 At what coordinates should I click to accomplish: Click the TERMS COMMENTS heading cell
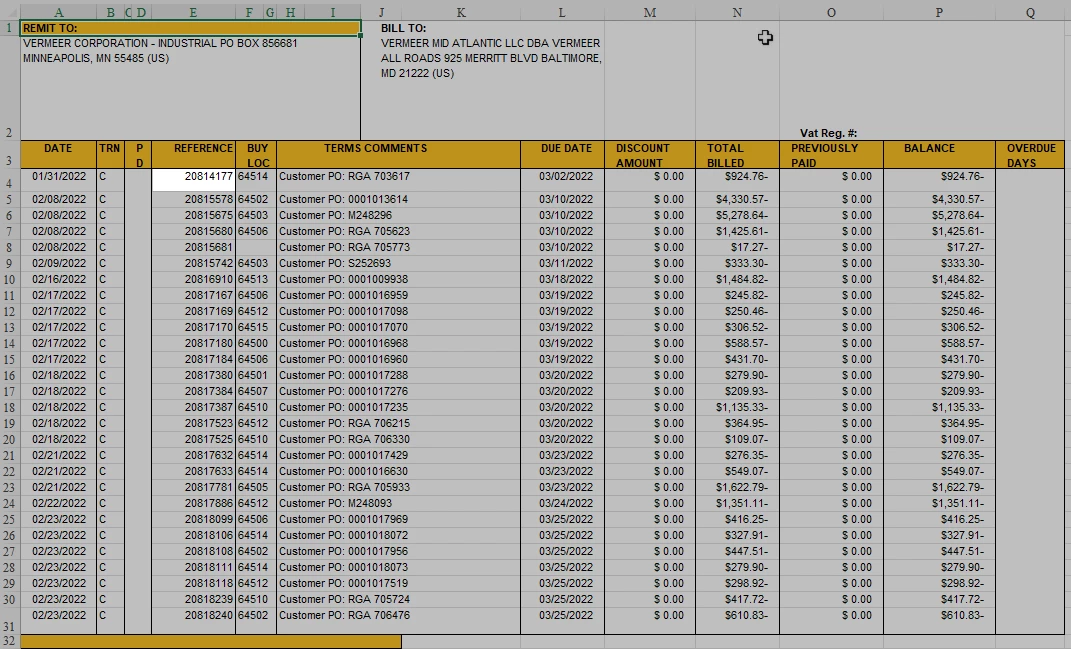pyautogui.click(x=399, y=155)
